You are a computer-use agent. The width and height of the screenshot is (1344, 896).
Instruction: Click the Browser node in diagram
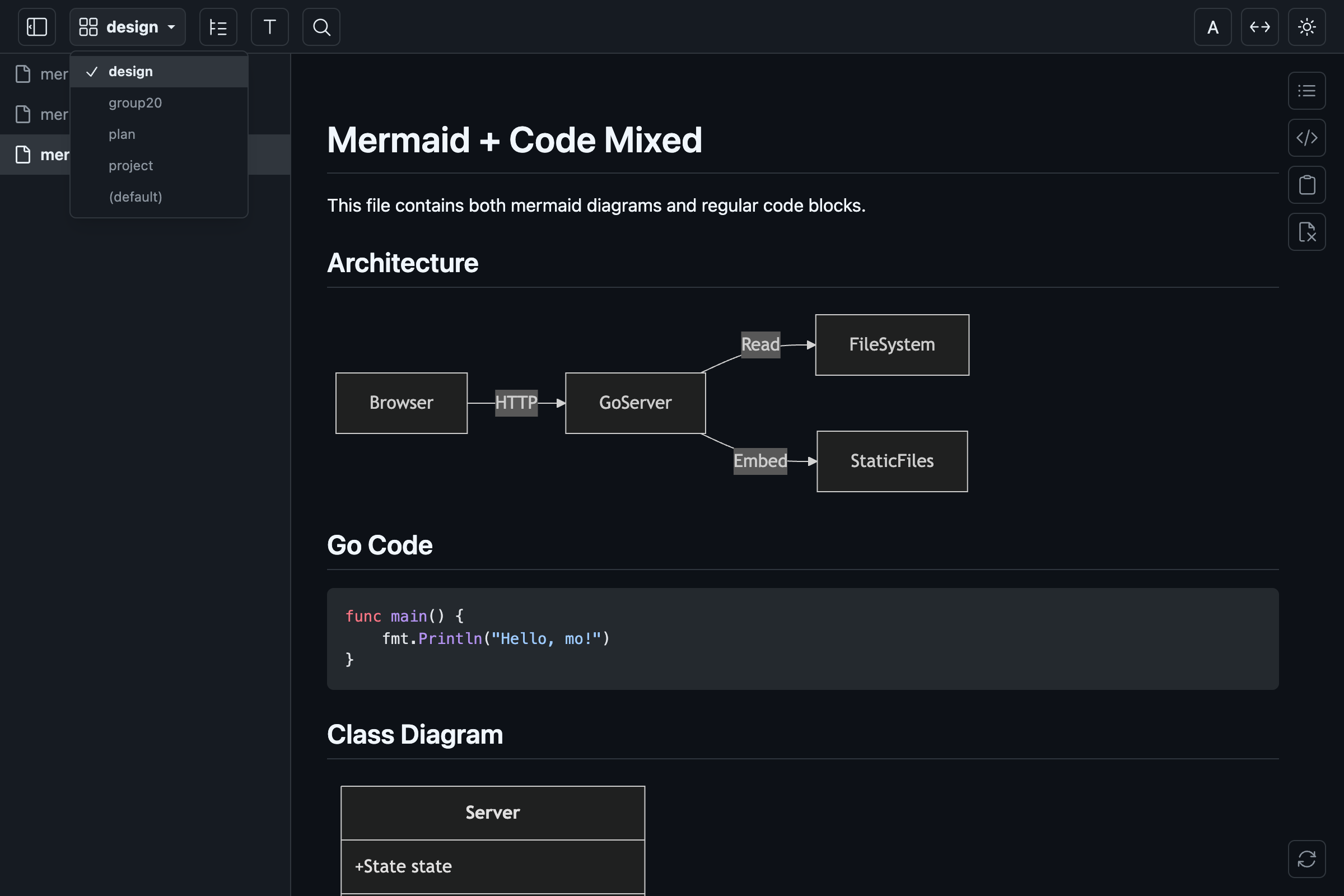[x=401, y=403]
